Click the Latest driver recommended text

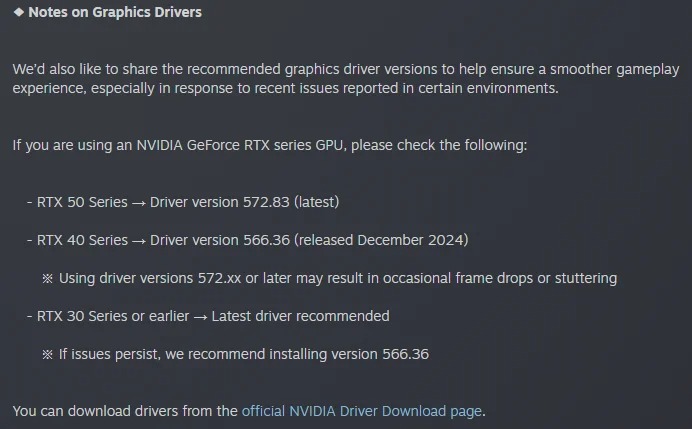click(x=300, y=316)
